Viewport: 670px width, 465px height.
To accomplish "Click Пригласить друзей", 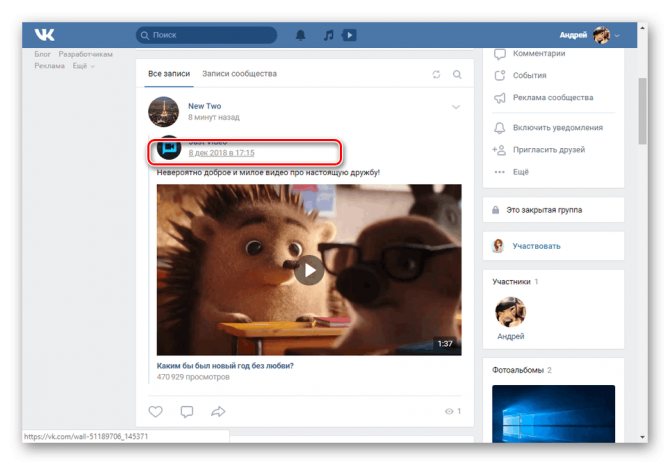I will click(549, 150).
